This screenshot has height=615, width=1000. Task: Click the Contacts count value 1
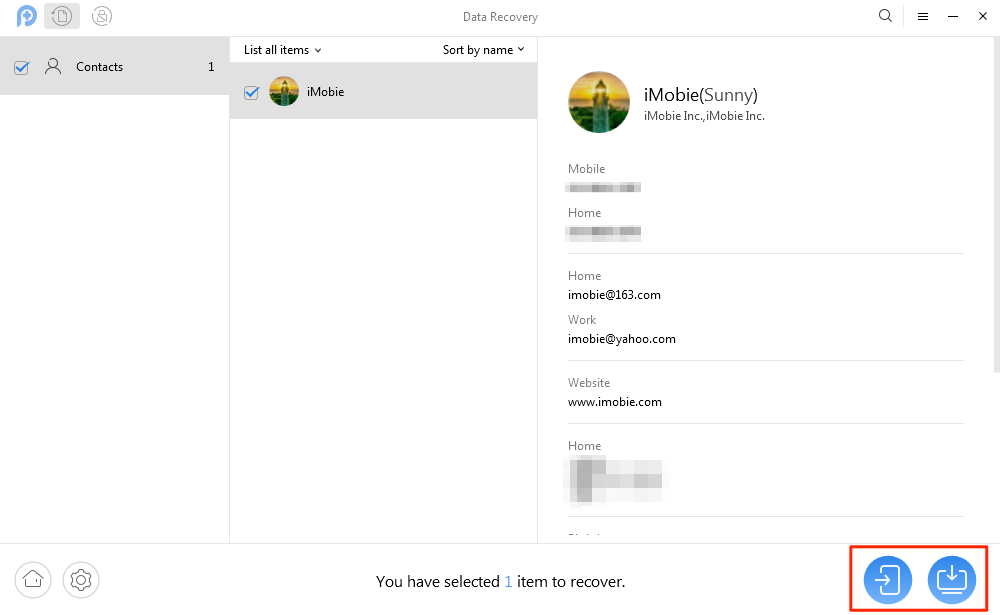pyautogui.click(x=211, y=67)
